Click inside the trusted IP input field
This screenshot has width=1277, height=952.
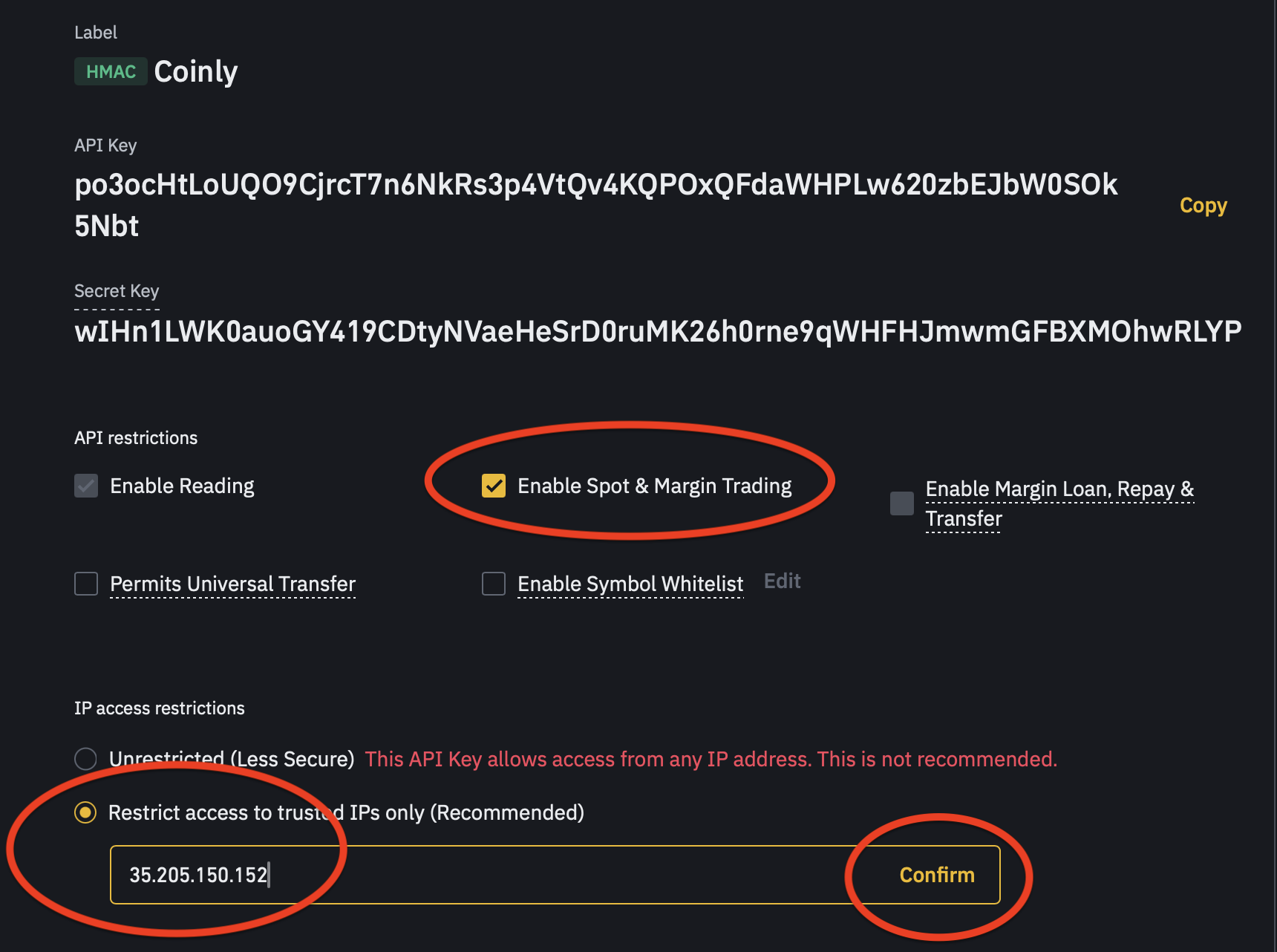445,875
